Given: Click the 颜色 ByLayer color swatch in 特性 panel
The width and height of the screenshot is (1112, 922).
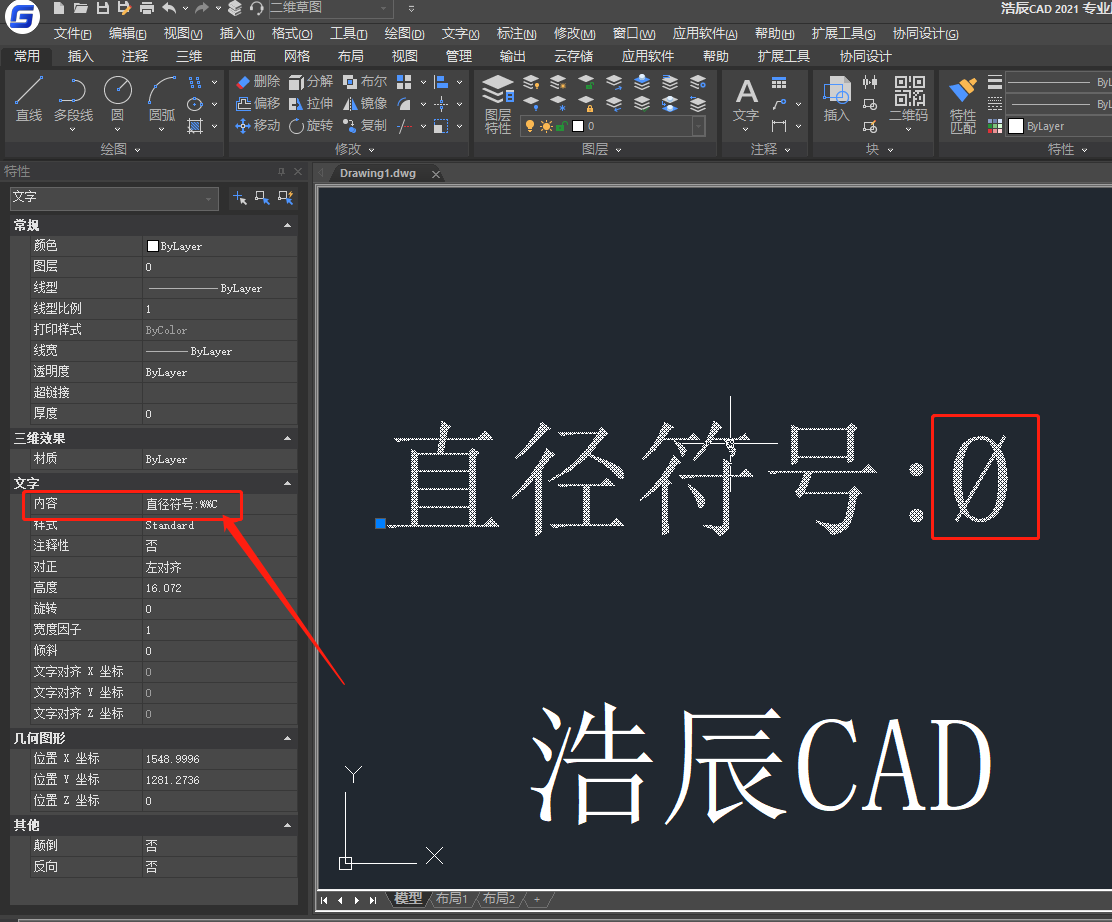Looking at the screenshot, I should tap(152, 246).
